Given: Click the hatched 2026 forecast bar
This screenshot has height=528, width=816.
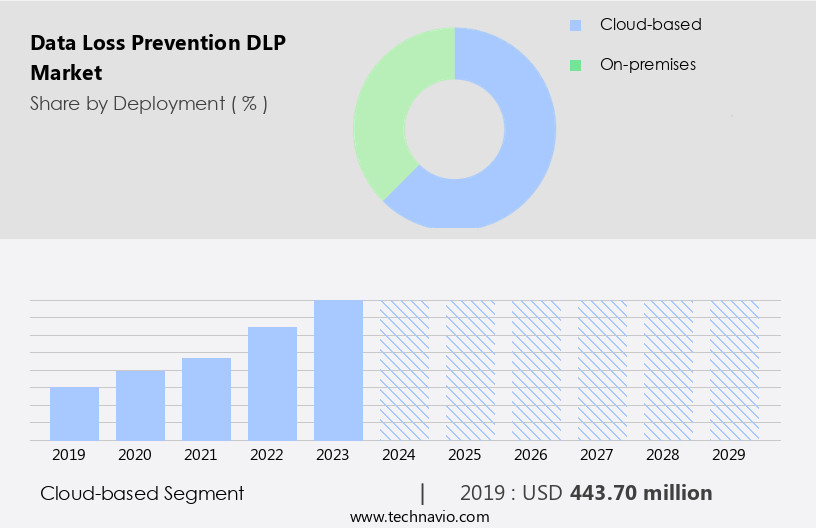Looking at the screenshot, I should [x=536, y=370].
